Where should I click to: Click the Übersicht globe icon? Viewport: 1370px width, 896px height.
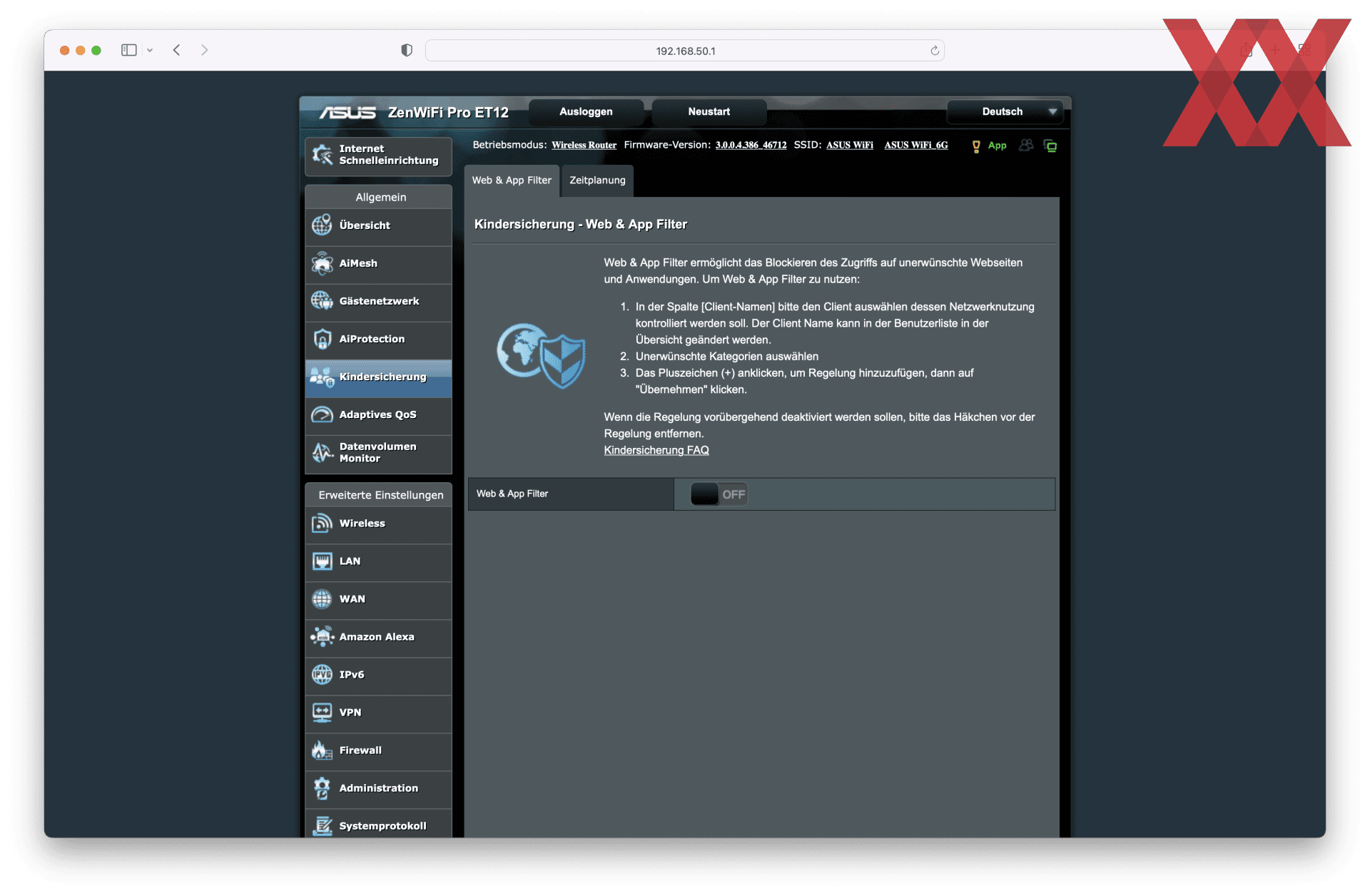[322, 225]
